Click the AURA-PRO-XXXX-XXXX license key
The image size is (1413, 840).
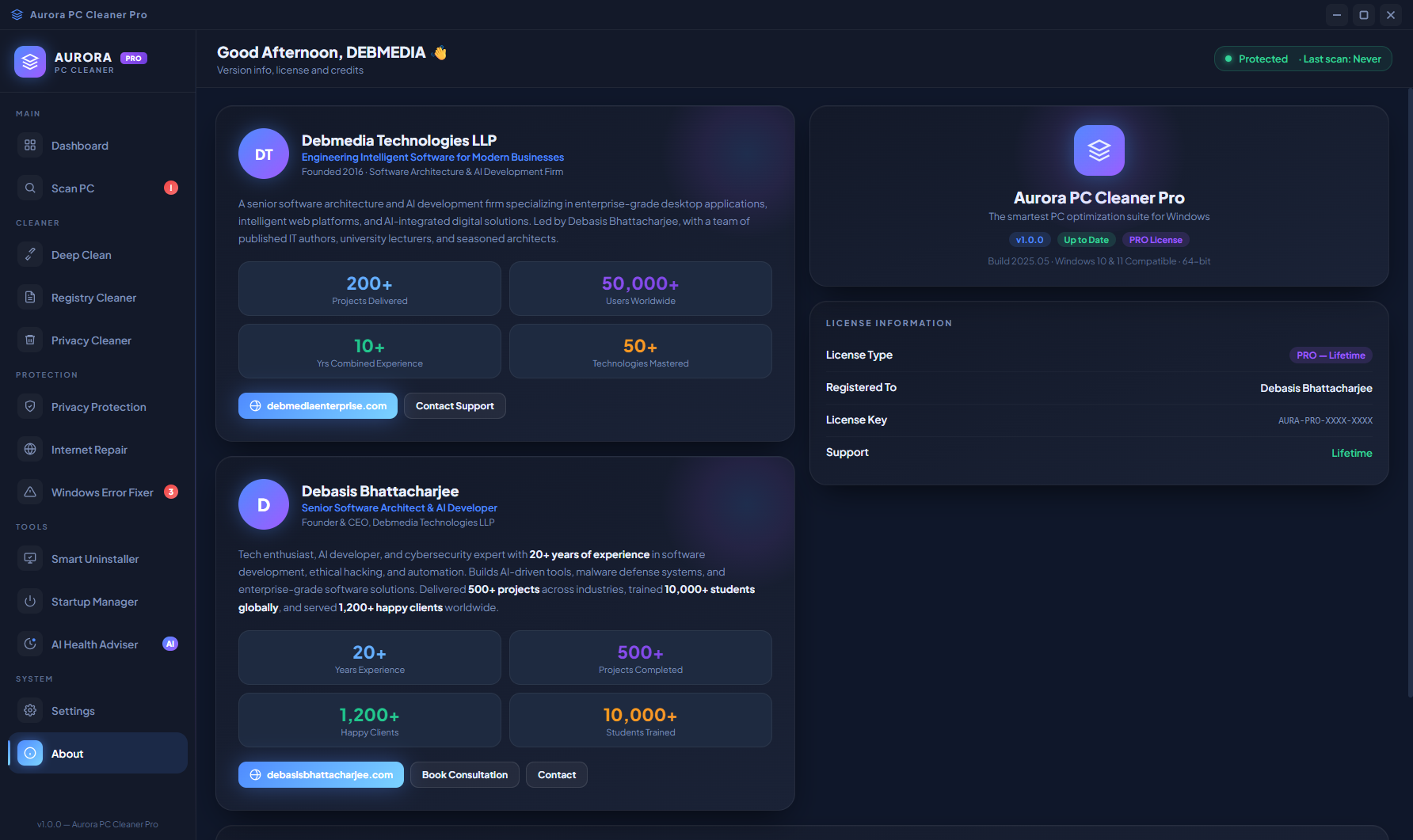[1325, 420]
